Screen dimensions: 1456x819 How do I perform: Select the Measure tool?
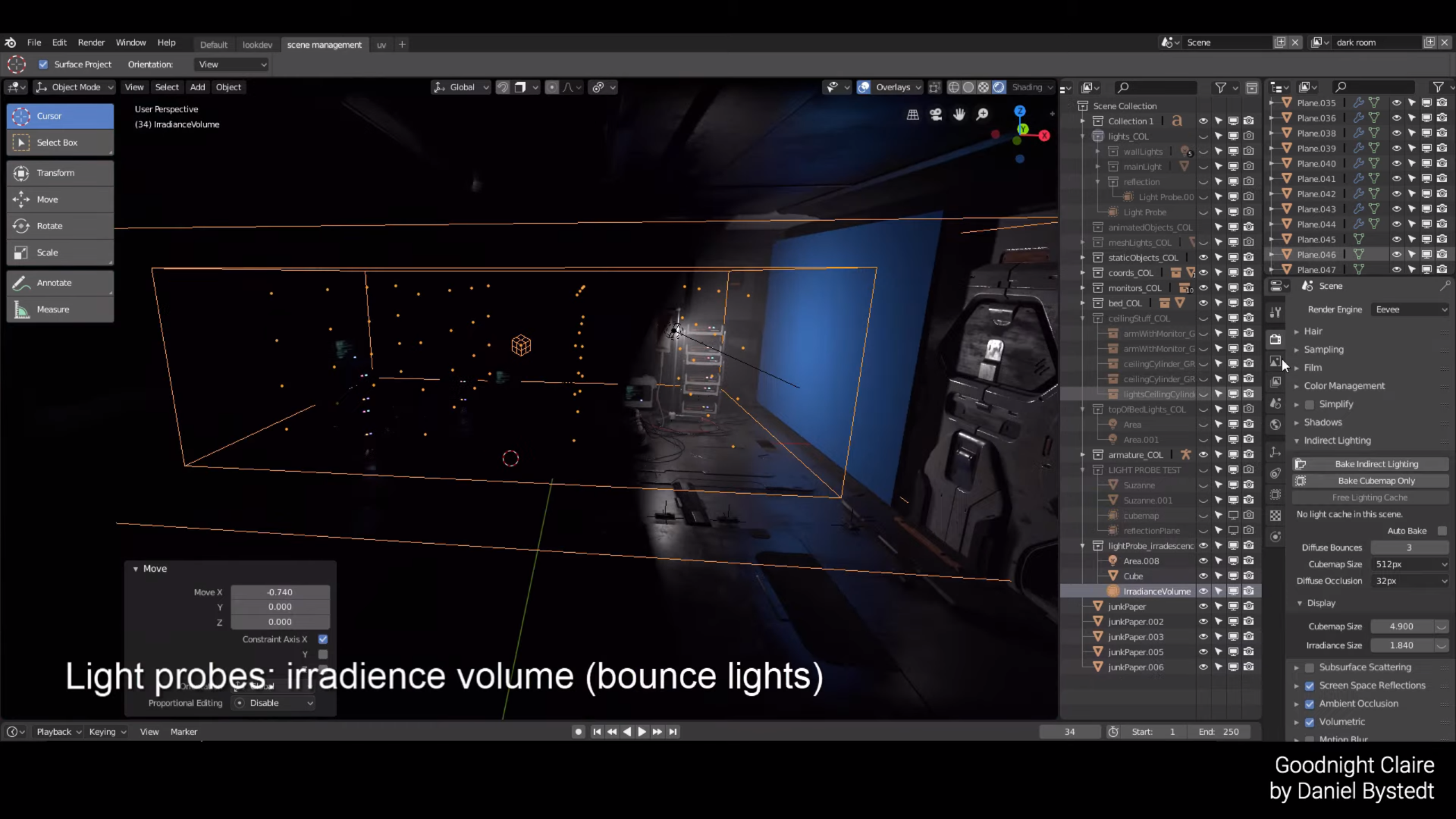[61, 309]
